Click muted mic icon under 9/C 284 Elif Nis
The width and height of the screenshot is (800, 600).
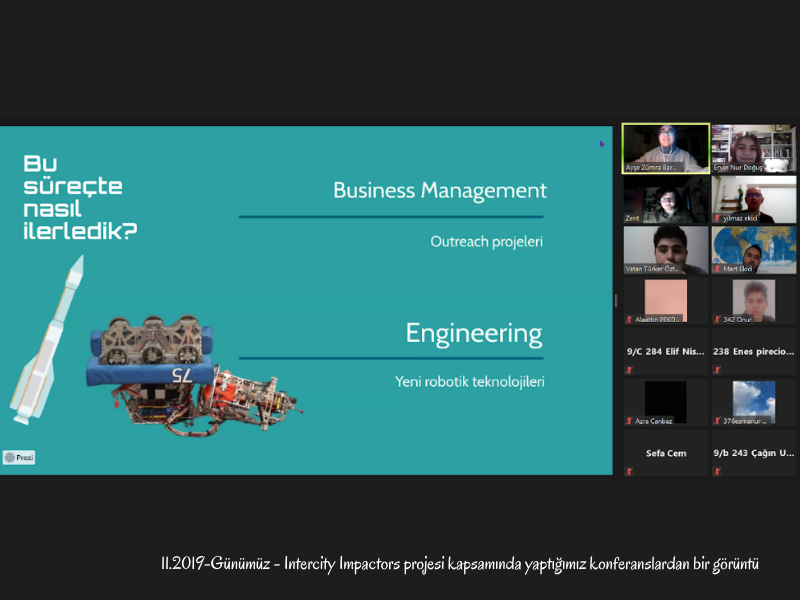point(629,369)
